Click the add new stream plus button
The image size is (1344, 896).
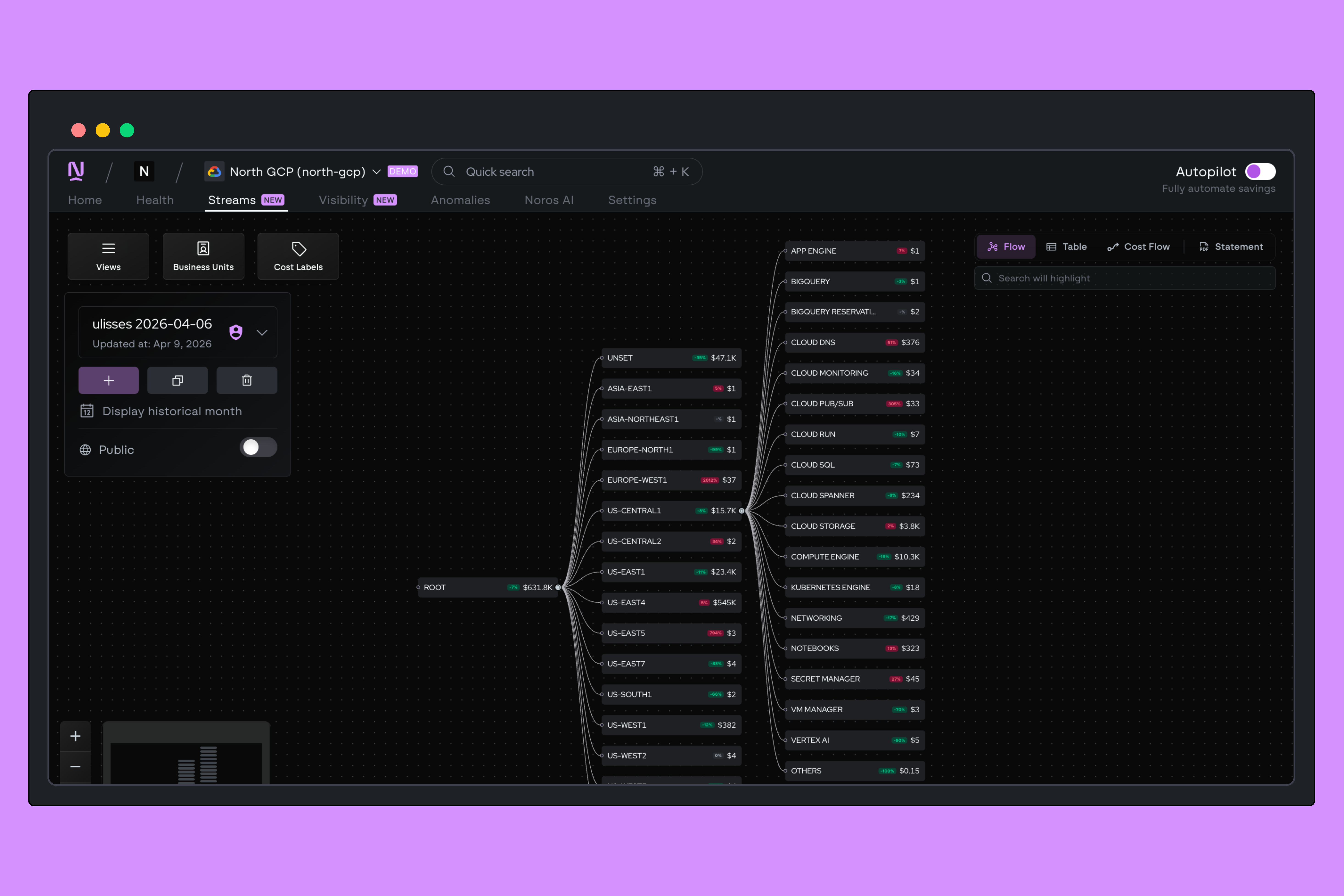(x=109, y=380)
